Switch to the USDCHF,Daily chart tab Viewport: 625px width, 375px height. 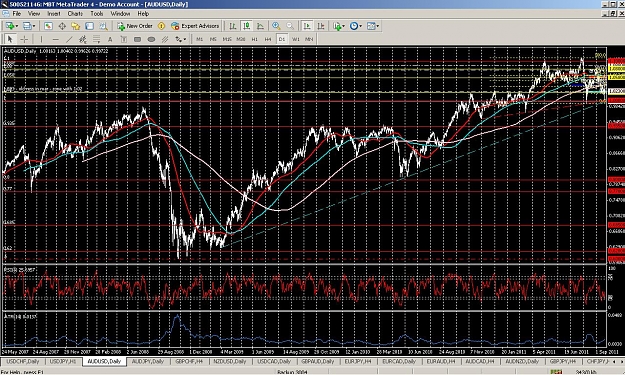pos(23,361)
